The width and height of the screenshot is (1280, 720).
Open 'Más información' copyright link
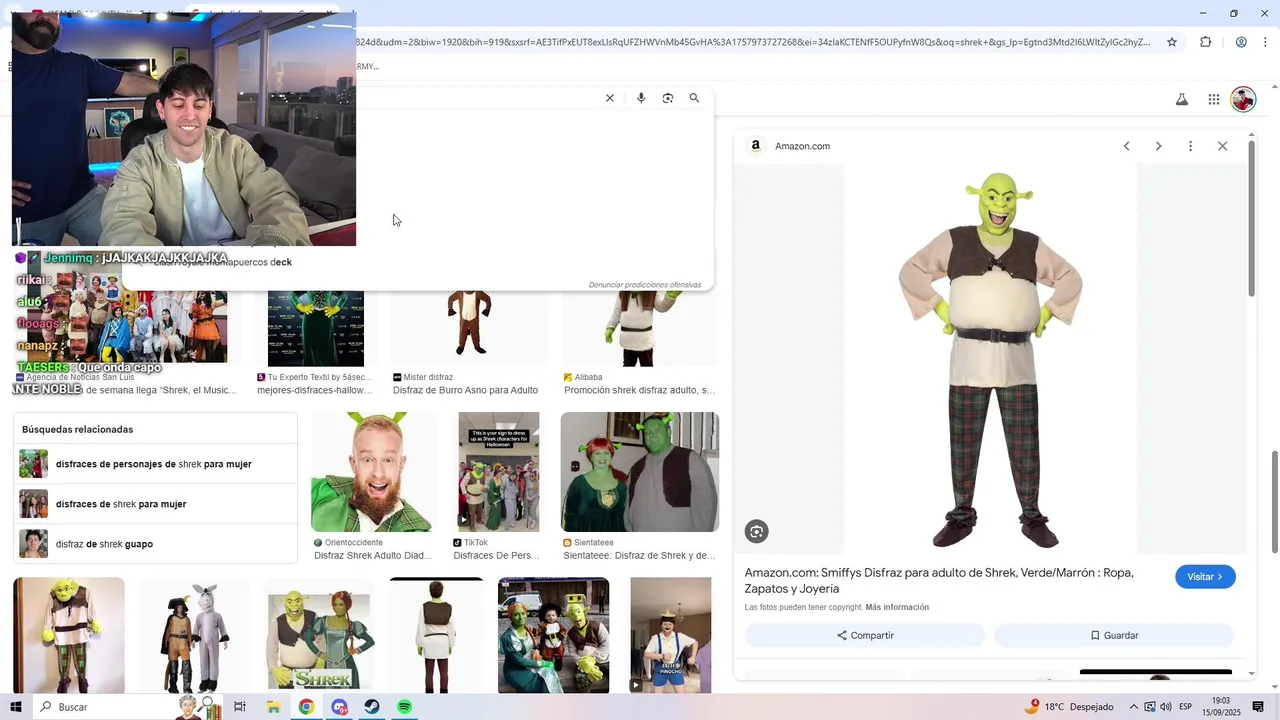click(x=897, y=607)
